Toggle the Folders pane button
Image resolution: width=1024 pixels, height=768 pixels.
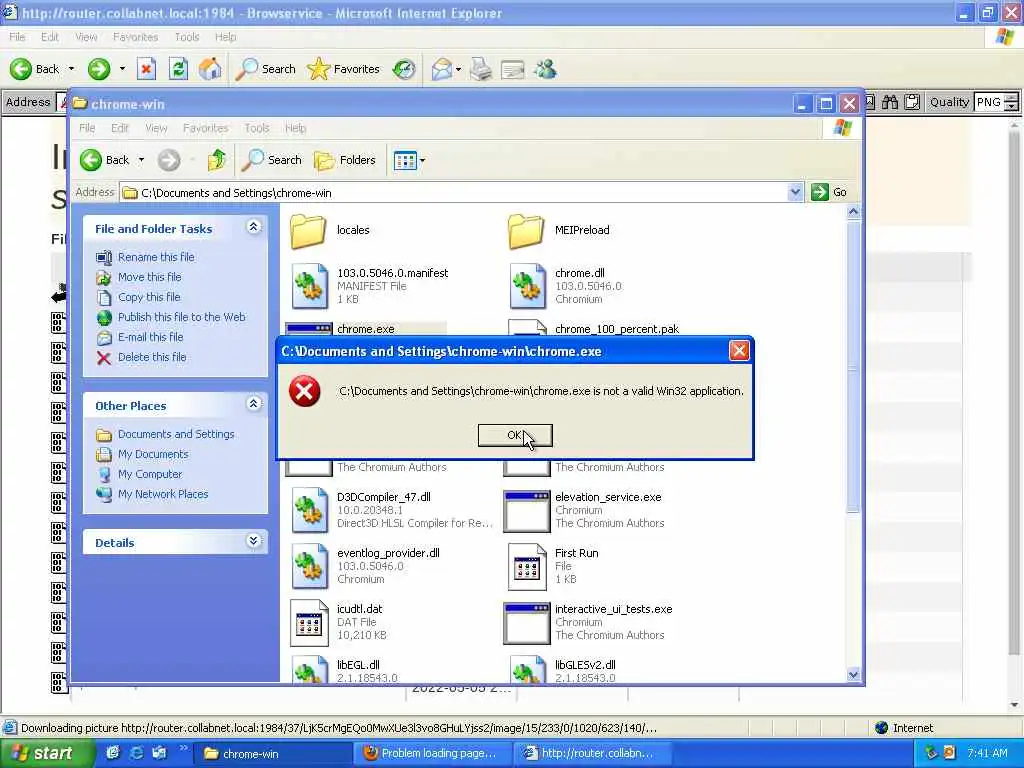[x=345, y=160]
